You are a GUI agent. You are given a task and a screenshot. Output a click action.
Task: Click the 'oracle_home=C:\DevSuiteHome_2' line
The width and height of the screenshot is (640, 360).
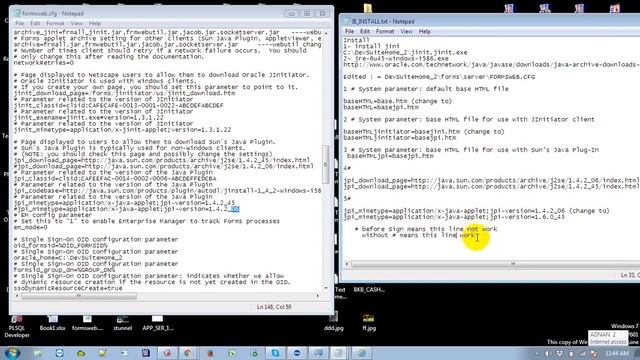[x=68, y=258]
